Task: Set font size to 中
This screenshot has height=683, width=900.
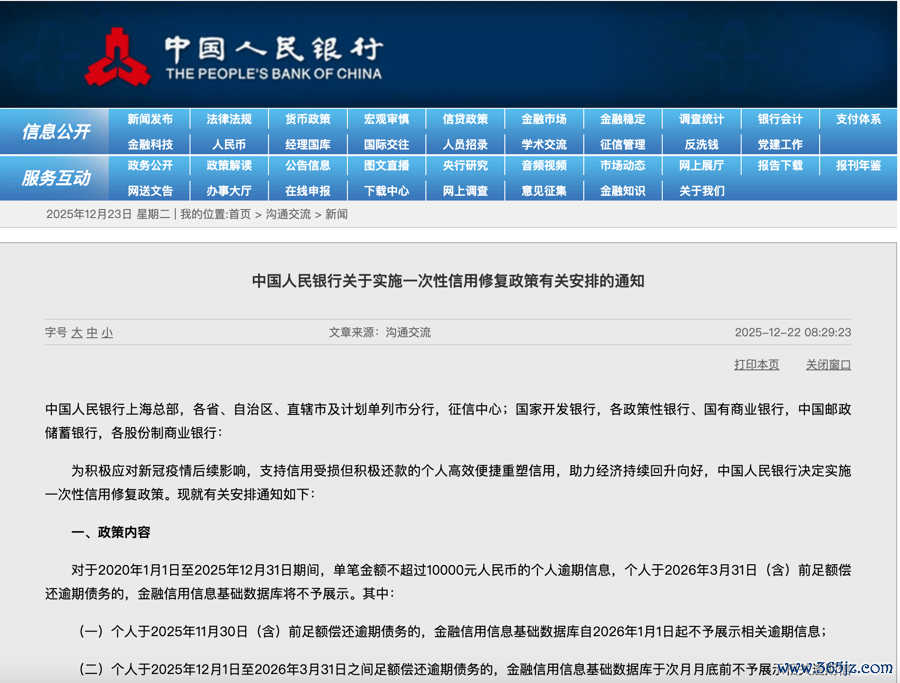Action: (x=92, y=333)
